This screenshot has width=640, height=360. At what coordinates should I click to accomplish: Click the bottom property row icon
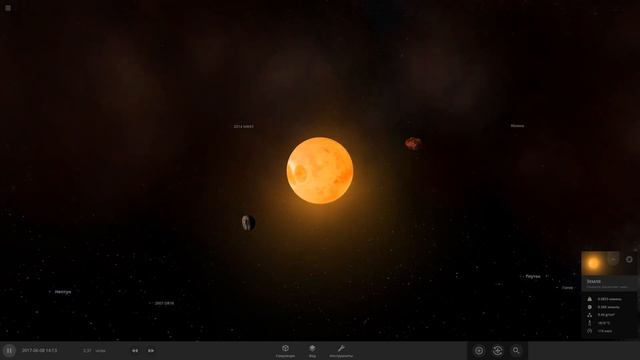(589, 331)
